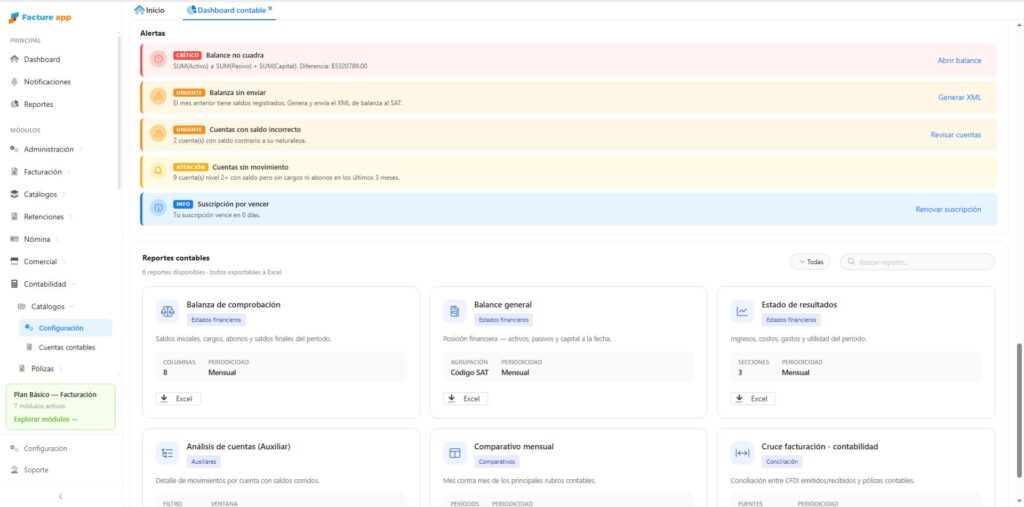Open Configuración at the sidebar bottom
Screen dimensions: 1024x507
[x=45, y=449]
